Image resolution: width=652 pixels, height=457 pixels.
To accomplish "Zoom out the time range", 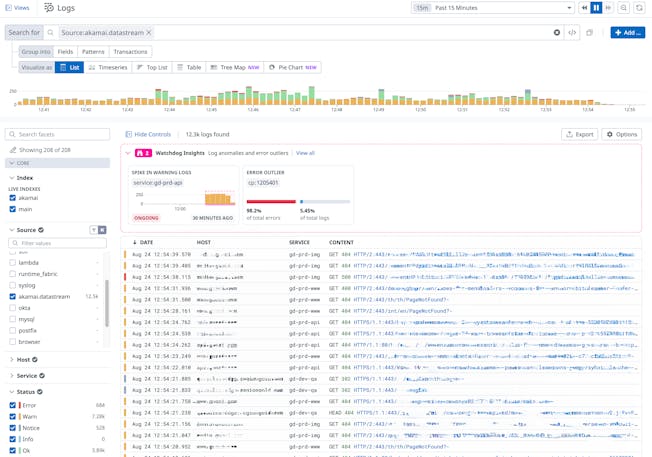I will pos(623,8).
